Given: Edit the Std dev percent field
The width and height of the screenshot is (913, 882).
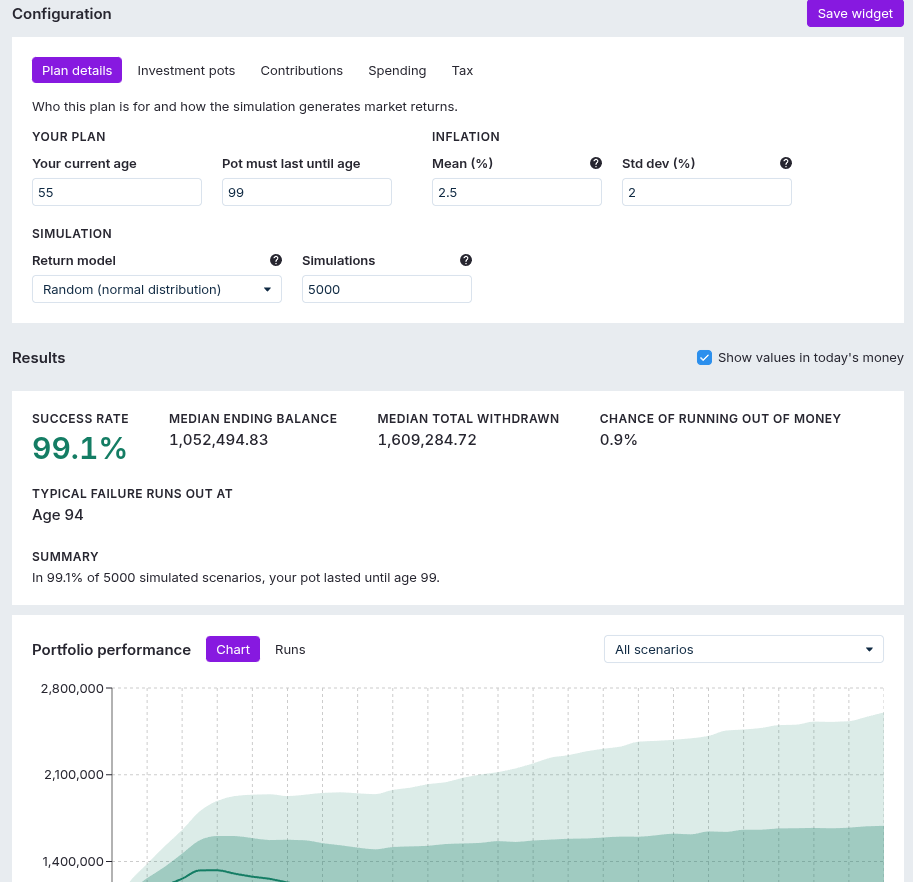Looking at the screenshot, I should pos(707,192).
